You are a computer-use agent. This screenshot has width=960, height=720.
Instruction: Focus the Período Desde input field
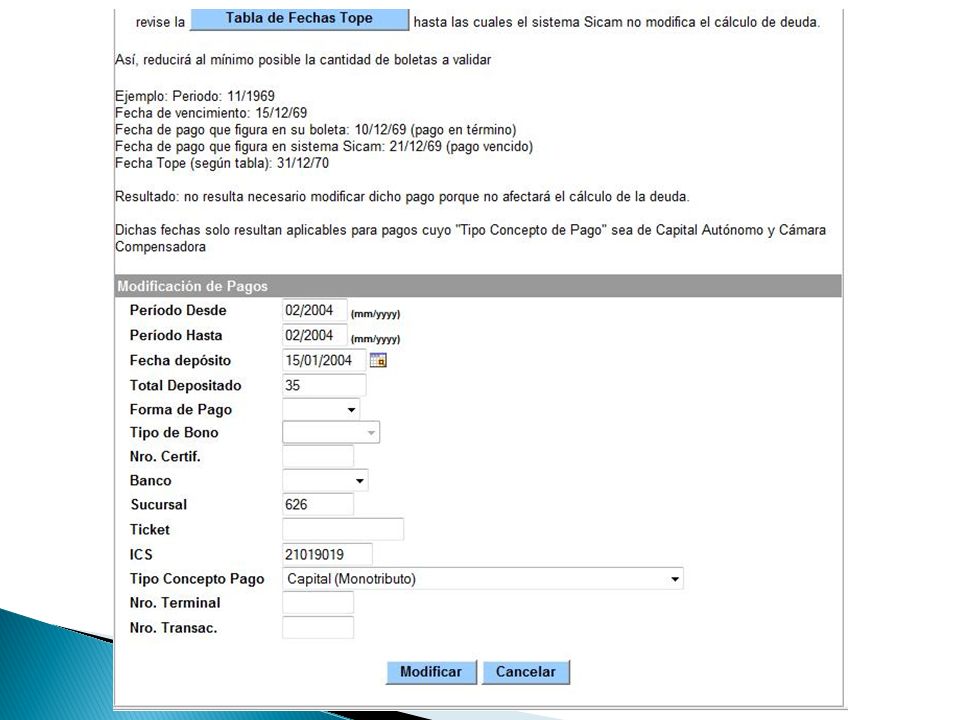pos(315,310)
